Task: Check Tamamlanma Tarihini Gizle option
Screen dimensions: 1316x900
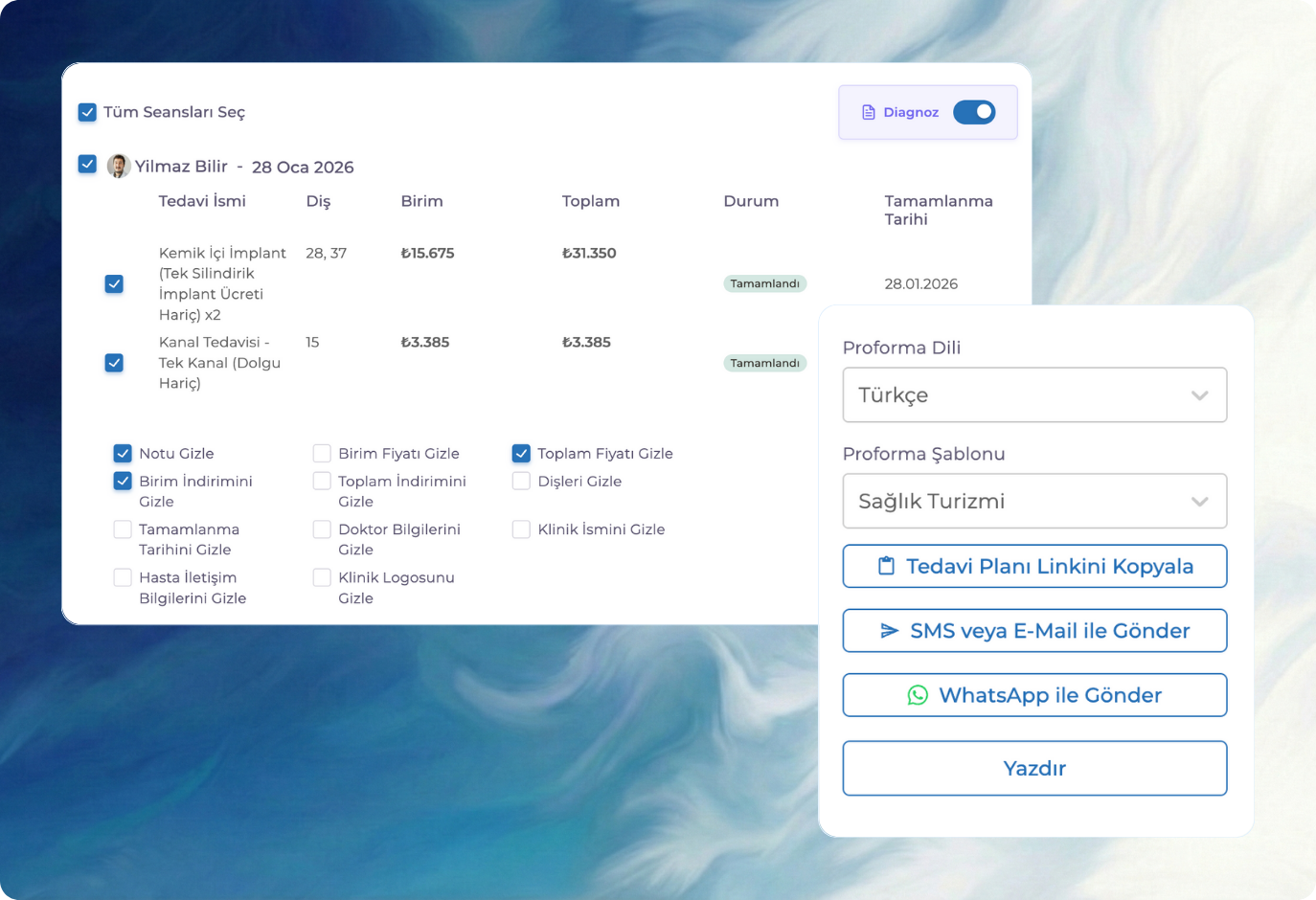Action: tap(123, 529)
